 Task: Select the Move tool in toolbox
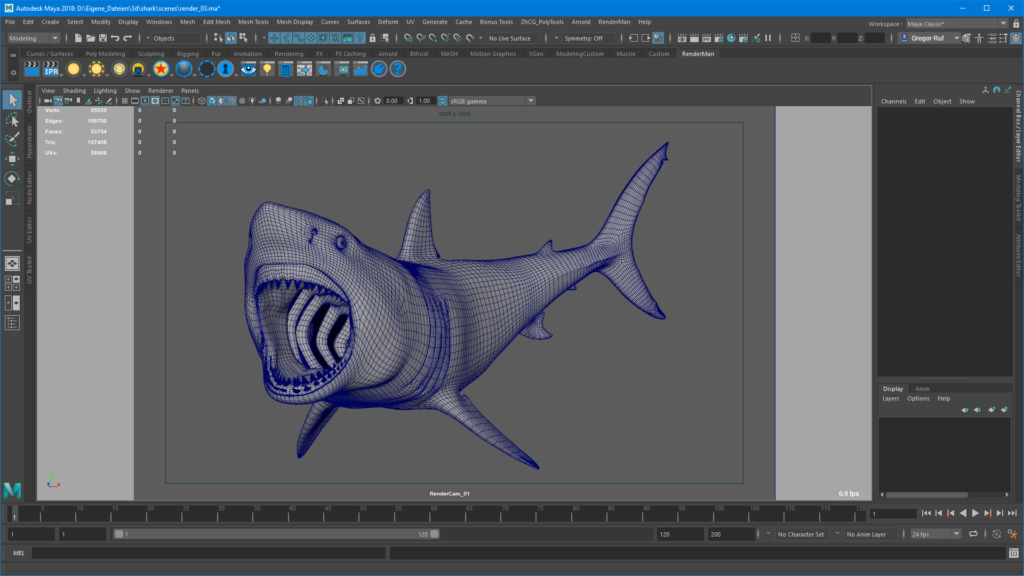[12, 159]
